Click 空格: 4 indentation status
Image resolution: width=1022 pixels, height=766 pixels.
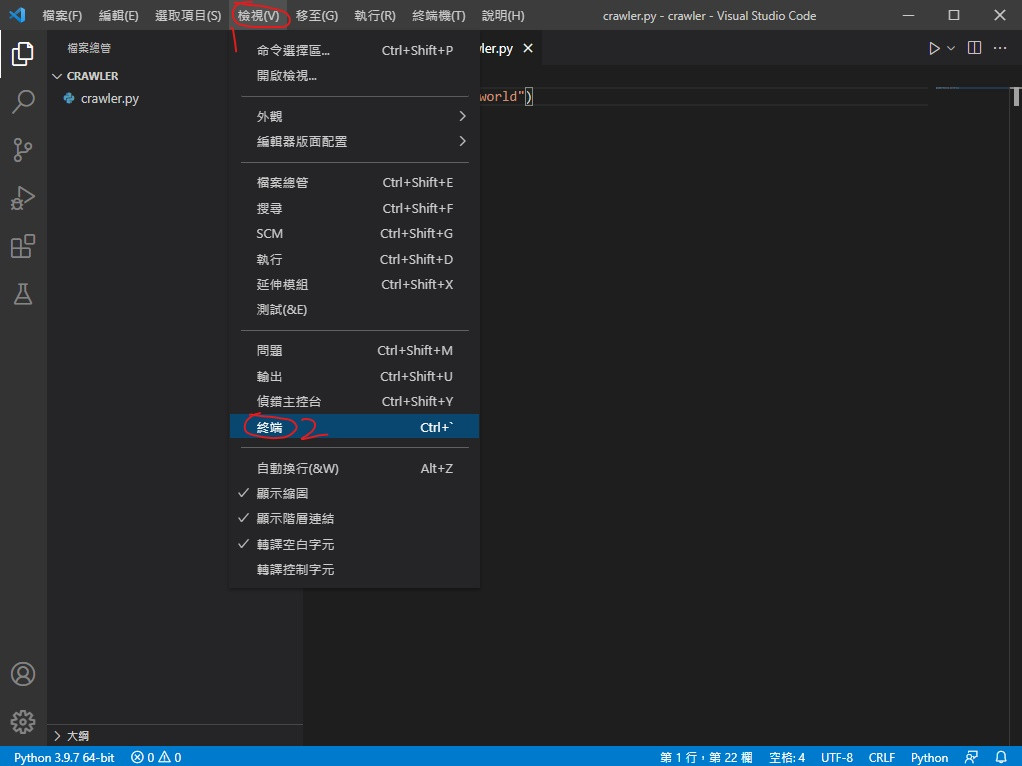click(787, 757)
